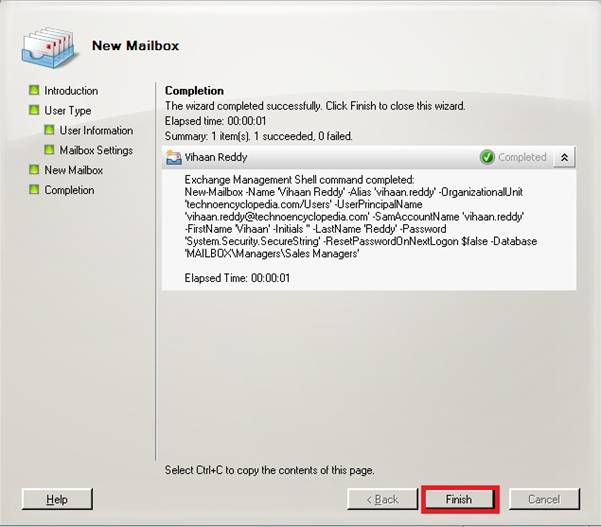
Task: Select the Mailbox Settings step indicator square
Action: click(x=49, y=150)
